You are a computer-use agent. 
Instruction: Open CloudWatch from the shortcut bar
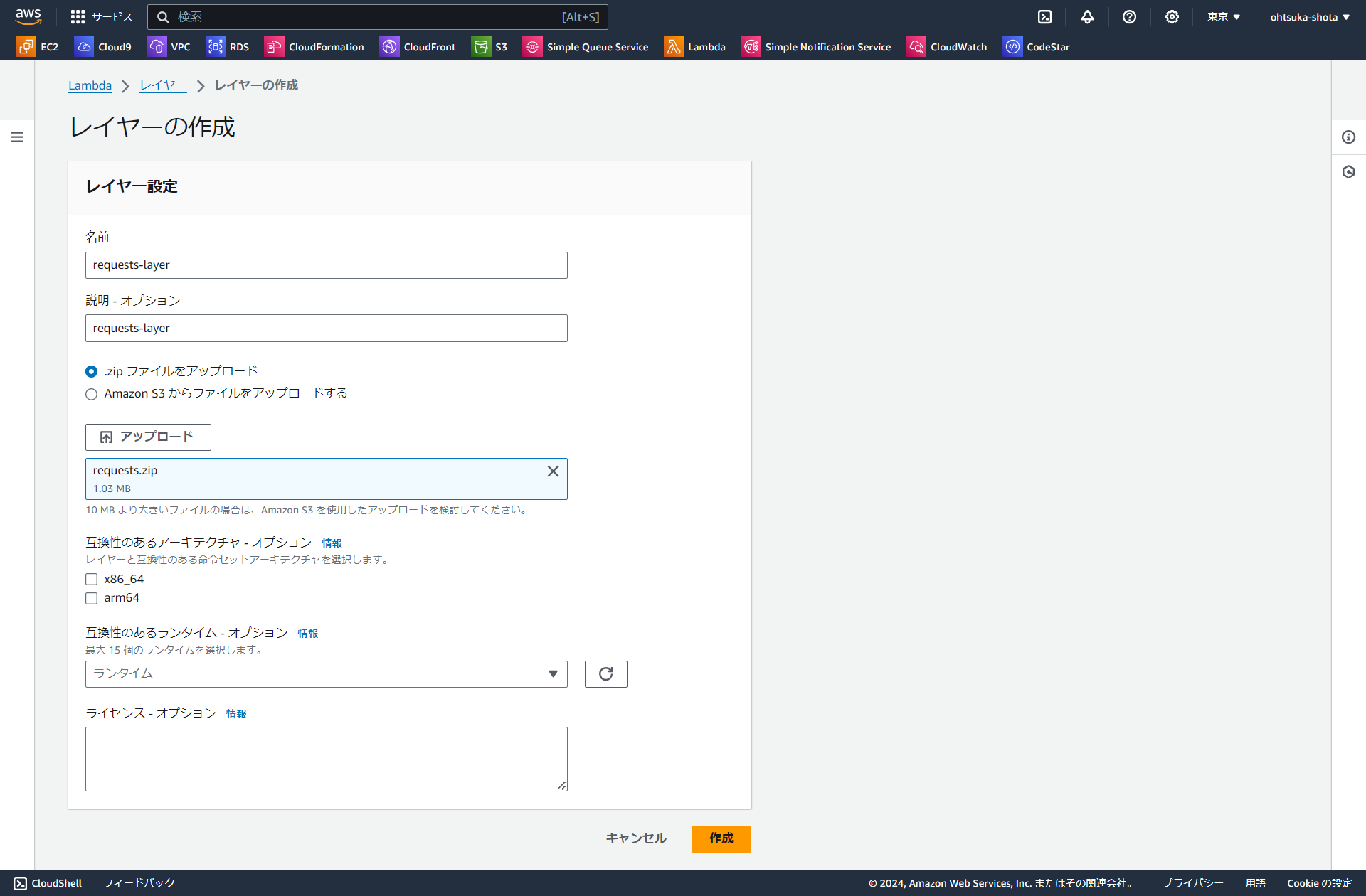click(947, 46)
